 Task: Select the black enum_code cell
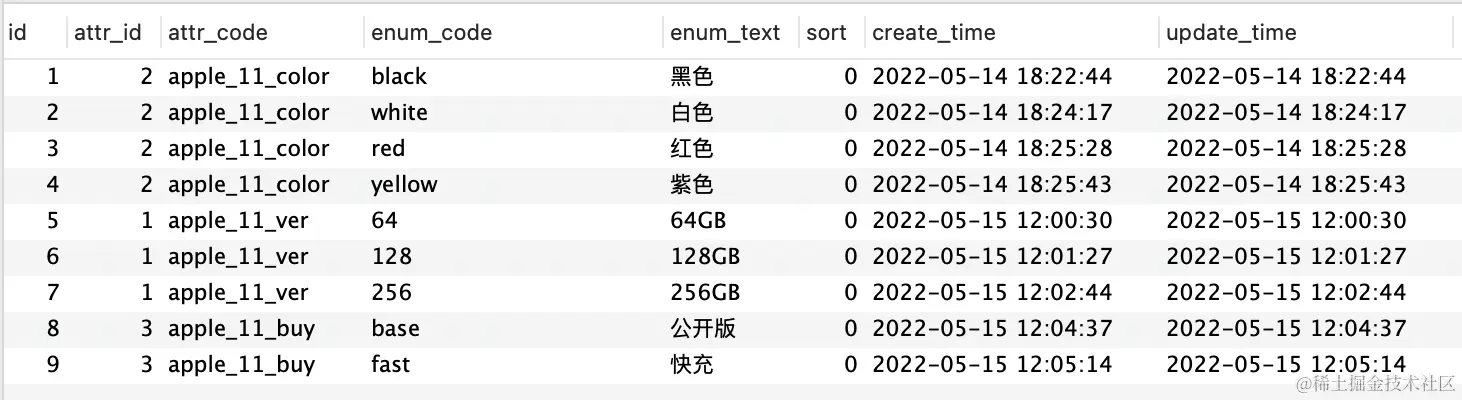click(398, 77)
